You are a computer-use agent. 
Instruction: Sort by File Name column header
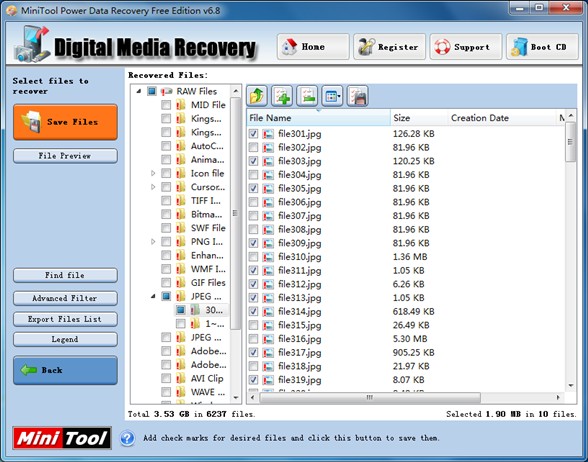pyautogui.click(x=318, y=118)
